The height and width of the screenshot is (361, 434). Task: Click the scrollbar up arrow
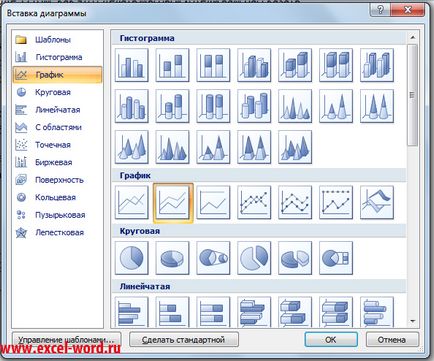click(x=413, y=37)
